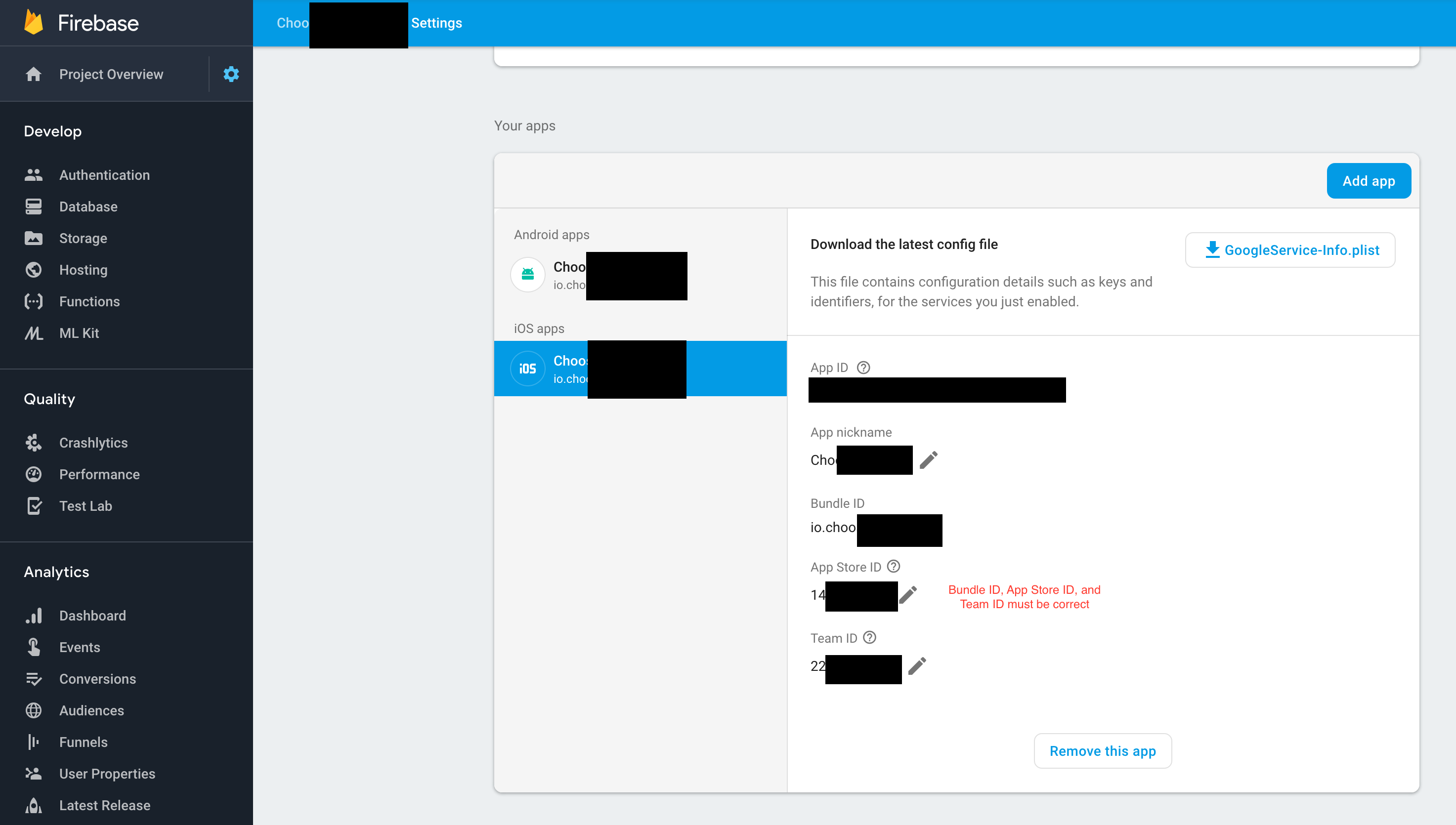Image resolution: width=1456 pixels, height=825 pixels.
Task: Open Latest Release page
Action: [x=105, y=805]
